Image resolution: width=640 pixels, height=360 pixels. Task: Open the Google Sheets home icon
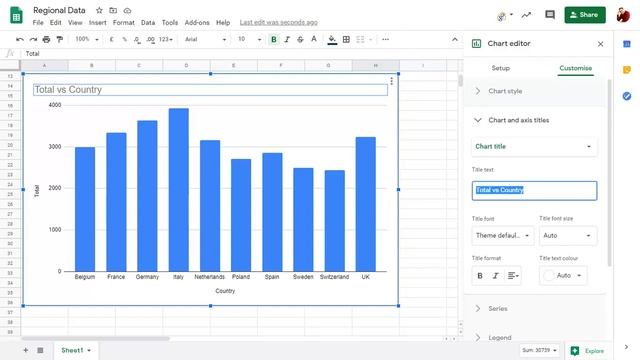coord(16,16)
